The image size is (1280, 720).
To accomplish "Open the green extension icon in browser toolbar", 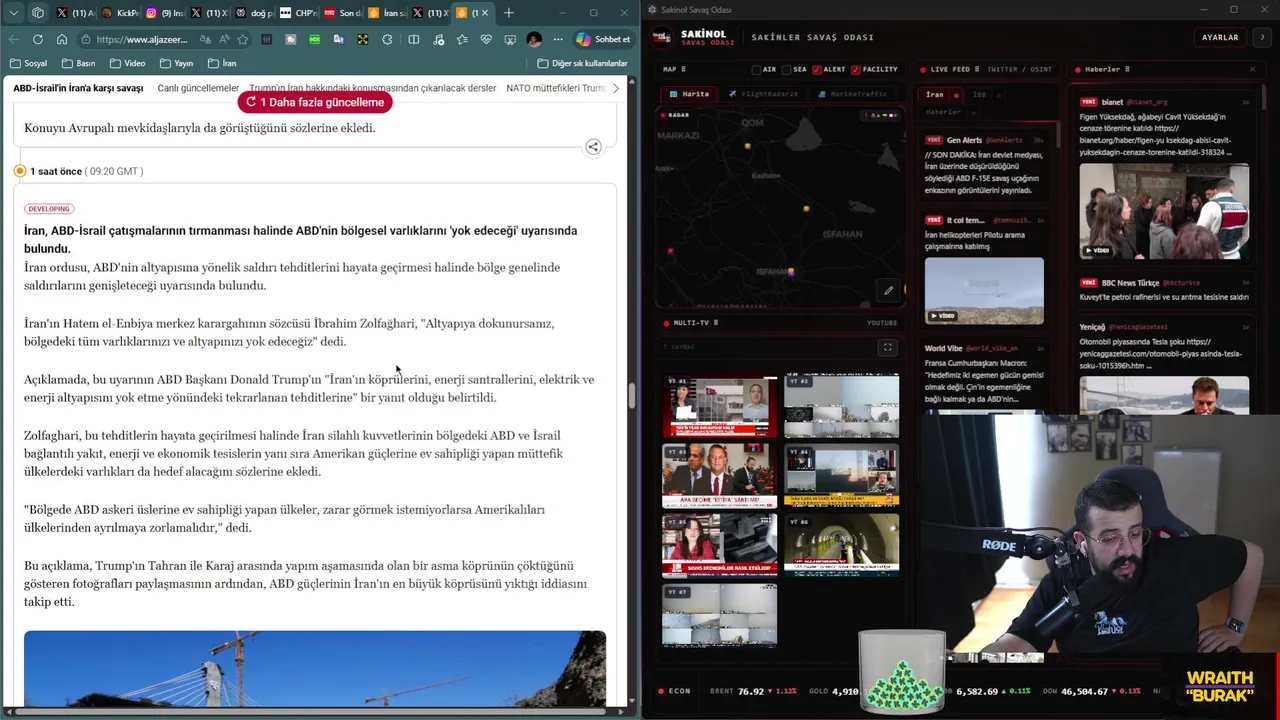I will coord(314,39).
